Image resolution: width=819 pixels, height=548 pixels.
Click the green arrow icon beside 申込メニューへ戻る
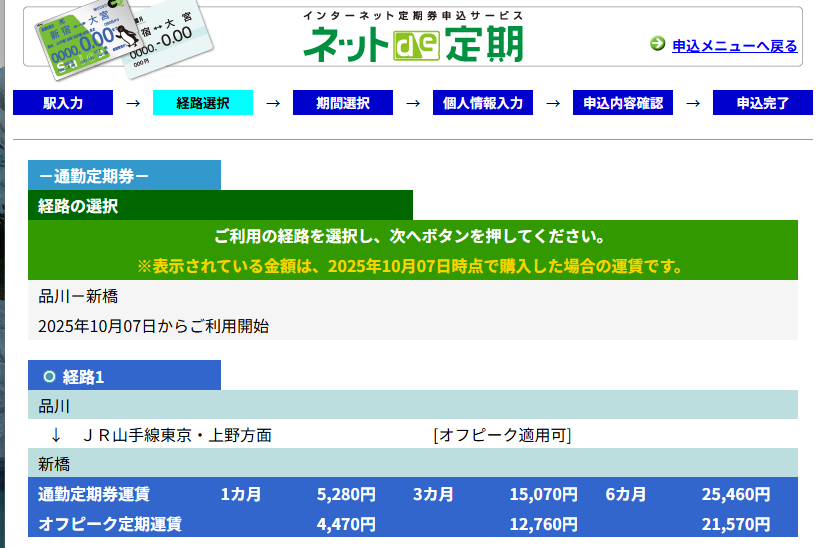click(x=657, y=44)
